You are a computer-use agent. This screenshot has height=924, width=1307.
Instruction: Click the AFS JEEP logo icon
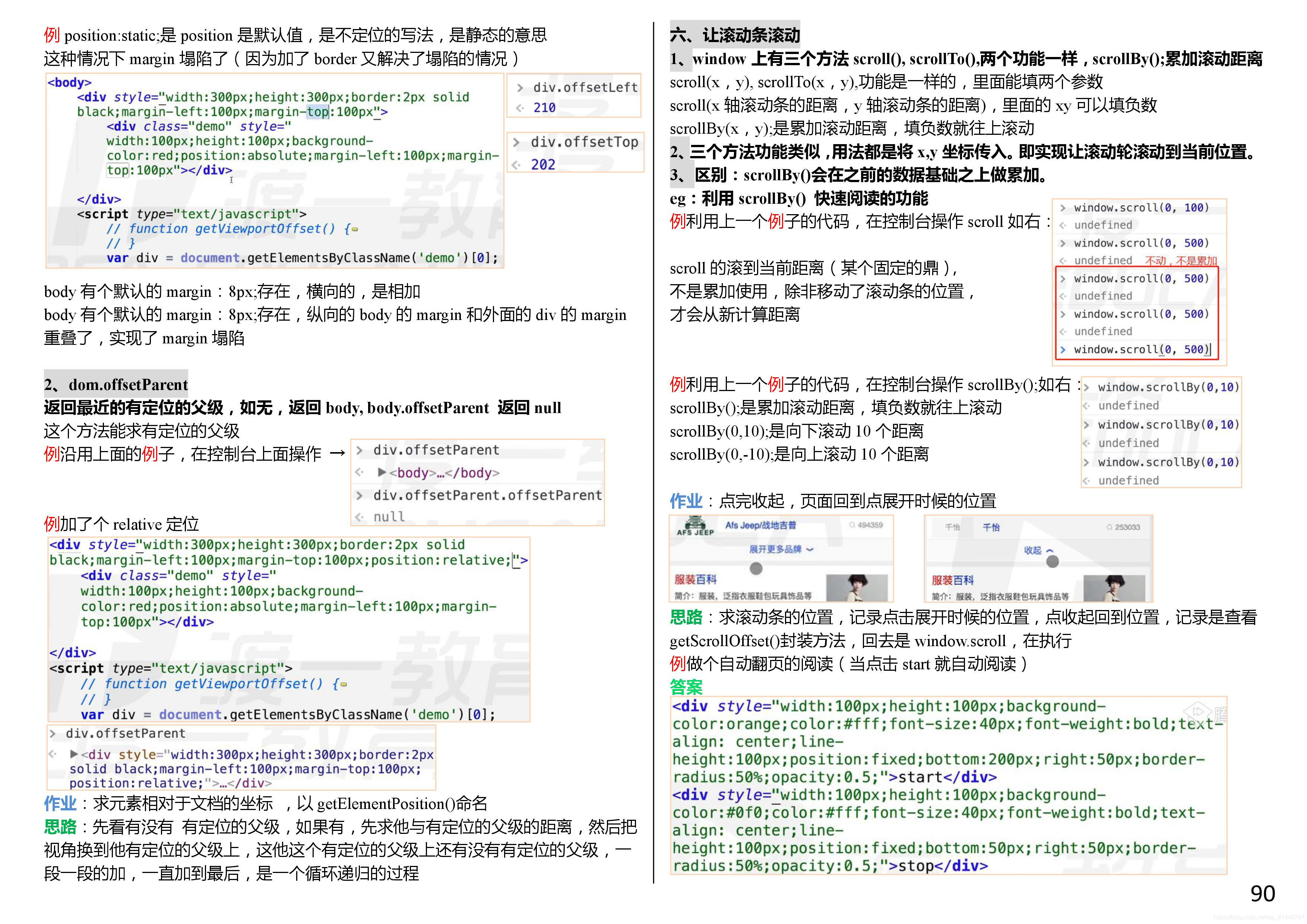[694, 526]
